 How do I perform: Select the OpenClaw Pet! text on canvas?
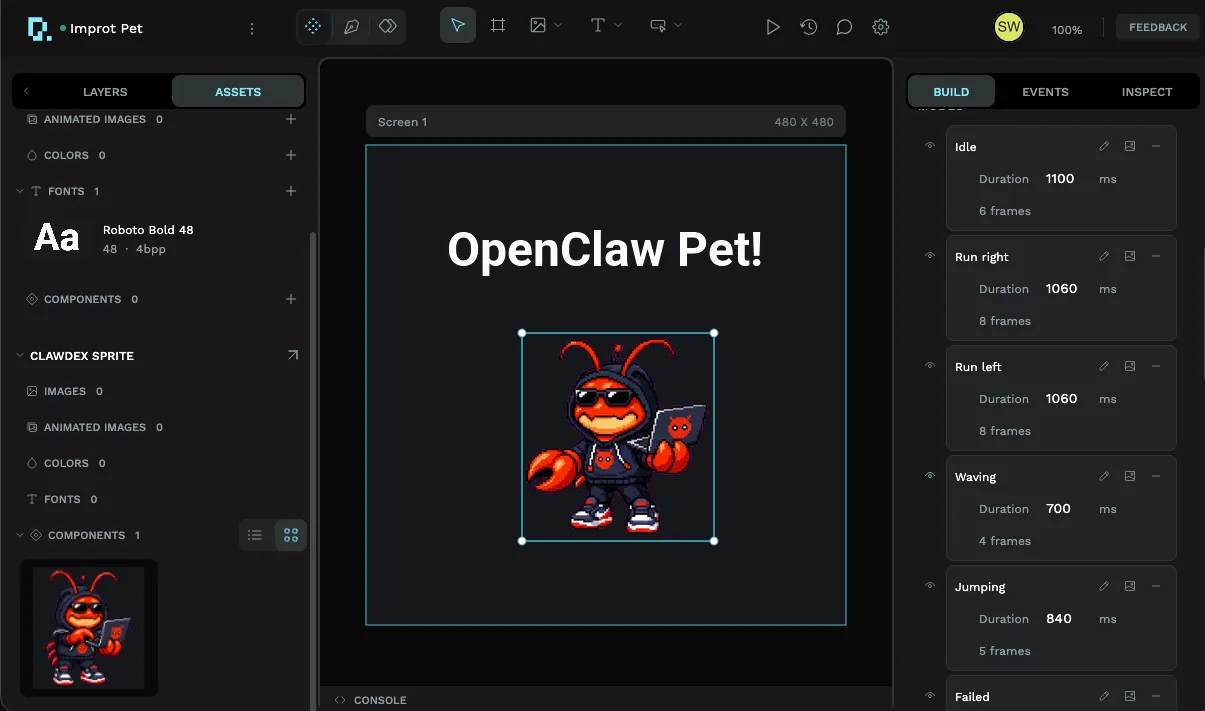[x=605, y=250]
